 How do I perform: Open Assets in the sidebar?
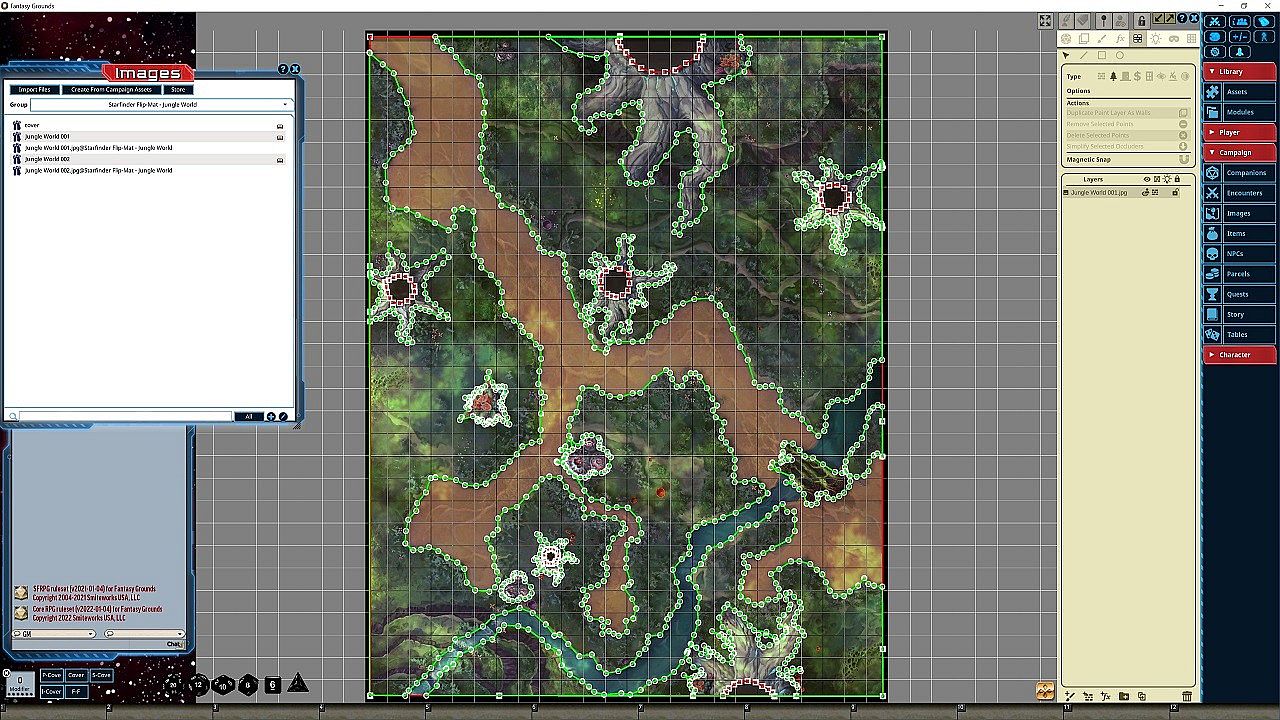(1240, 92)
